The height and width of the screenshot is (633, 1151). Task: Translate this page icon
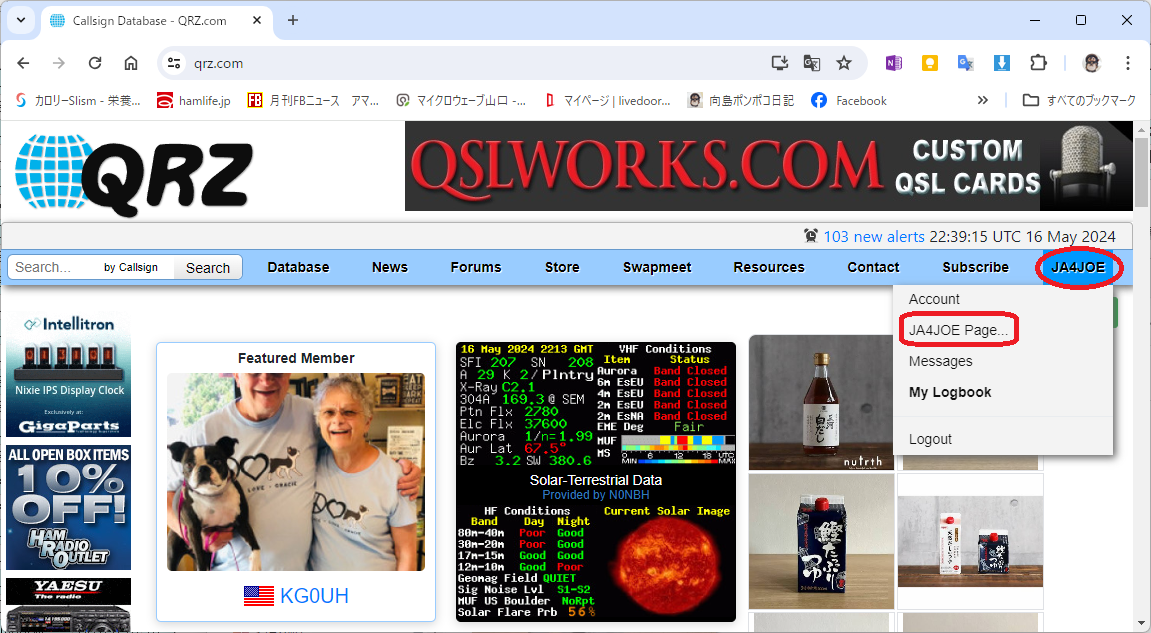coord(812,63)
